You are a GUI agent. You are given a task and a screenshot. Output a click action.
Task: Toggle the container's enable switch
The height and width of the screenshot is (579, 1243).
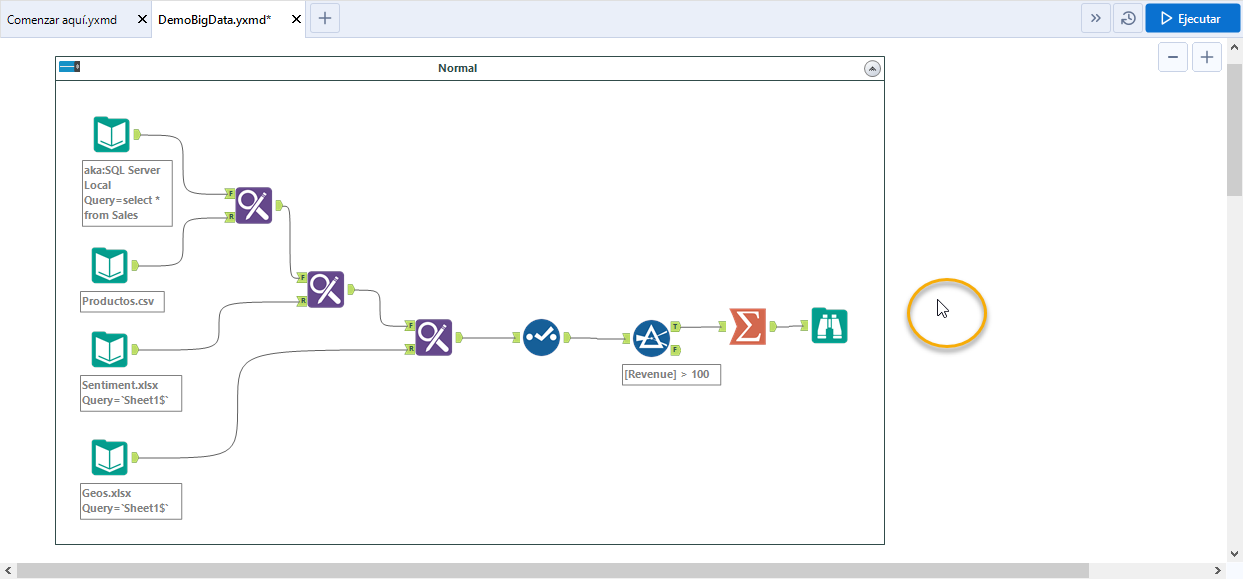click(69, 67)
